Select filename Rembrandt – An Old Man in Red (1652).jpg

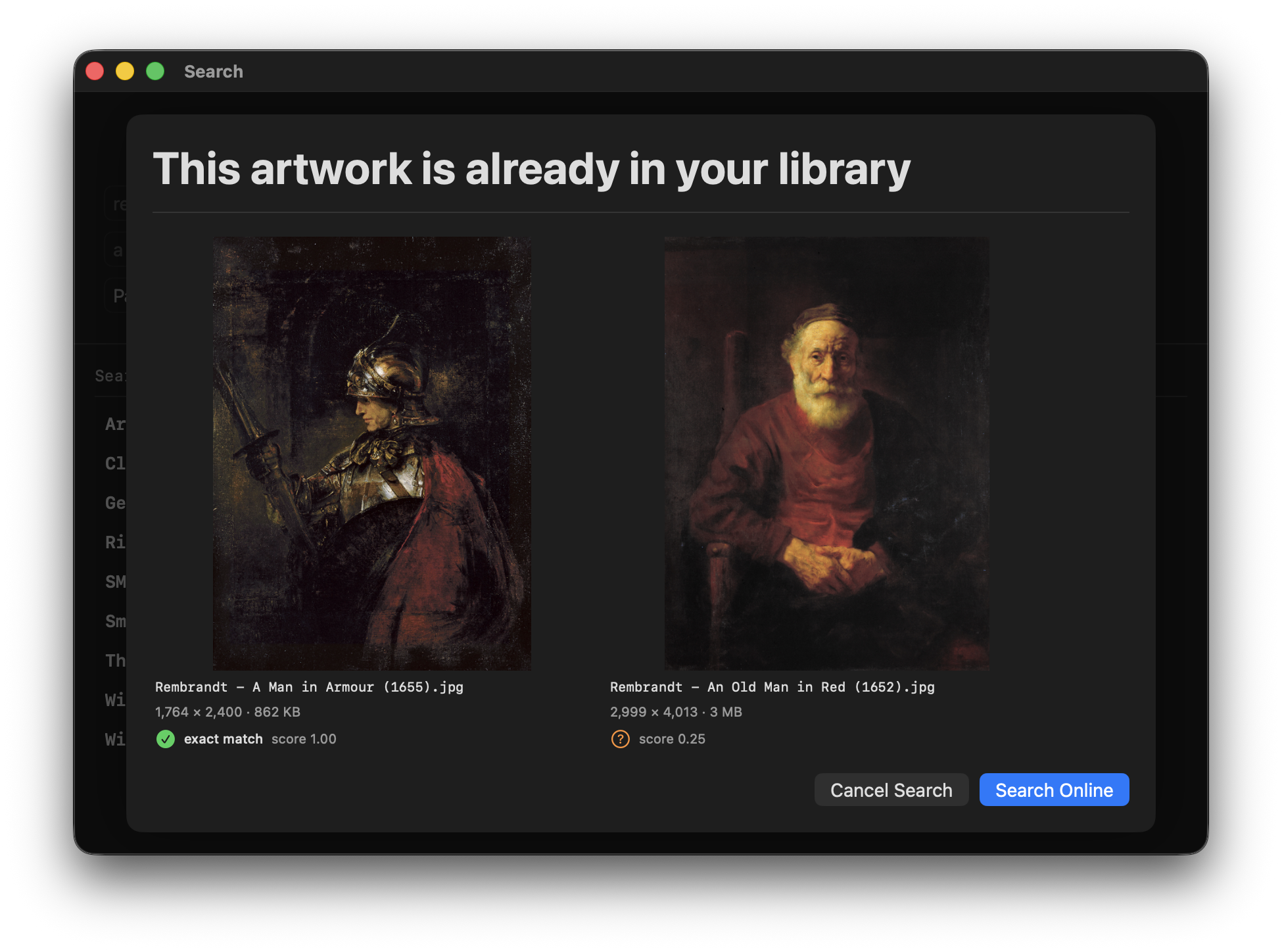pyautogui.click(x=772, y=687)
